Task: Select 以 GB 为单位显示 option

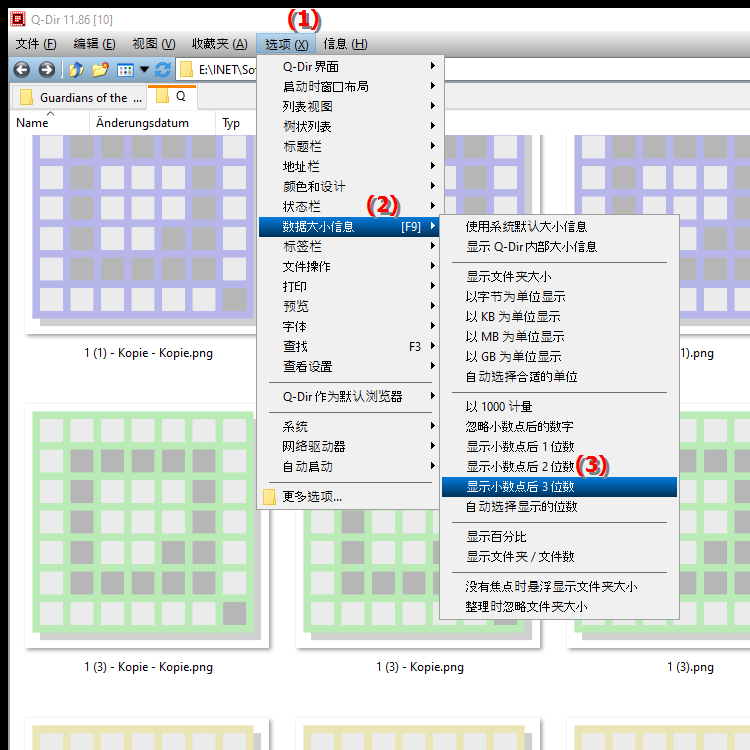Action: 559,357
